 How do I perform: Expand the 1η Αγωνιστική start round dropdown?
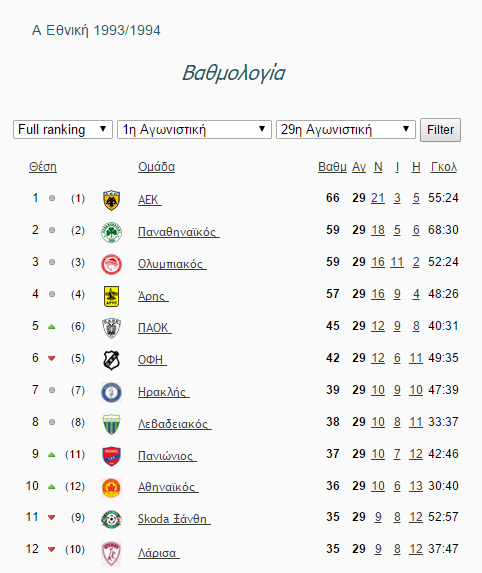pos(194,129)
